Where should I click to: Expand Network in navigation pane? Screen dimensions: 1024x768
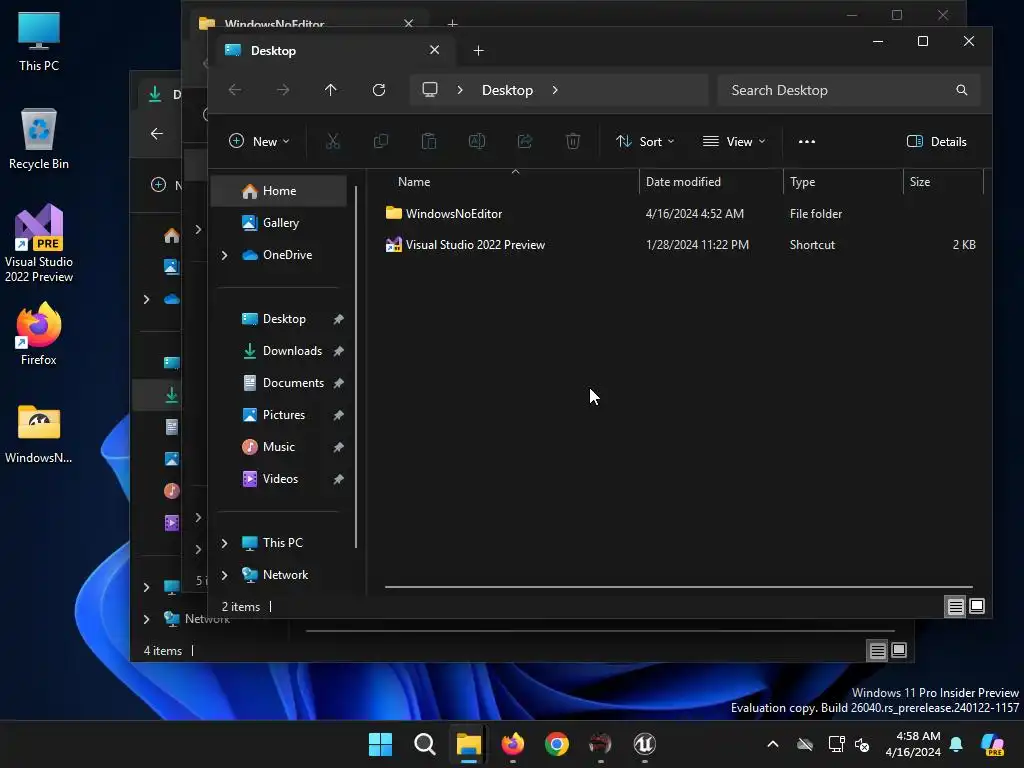point(224,575)
